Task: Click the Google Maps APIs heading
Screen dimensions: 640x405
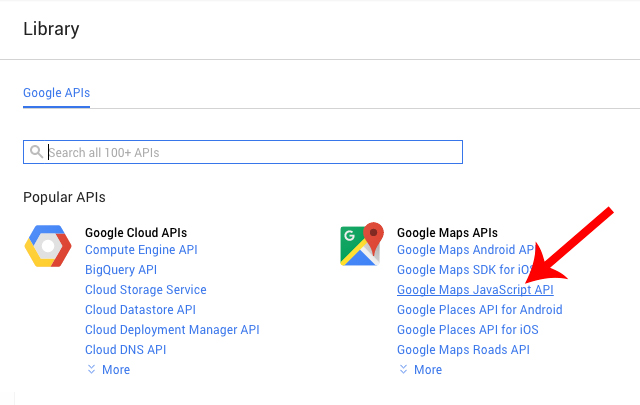Action: pos(447,233)
